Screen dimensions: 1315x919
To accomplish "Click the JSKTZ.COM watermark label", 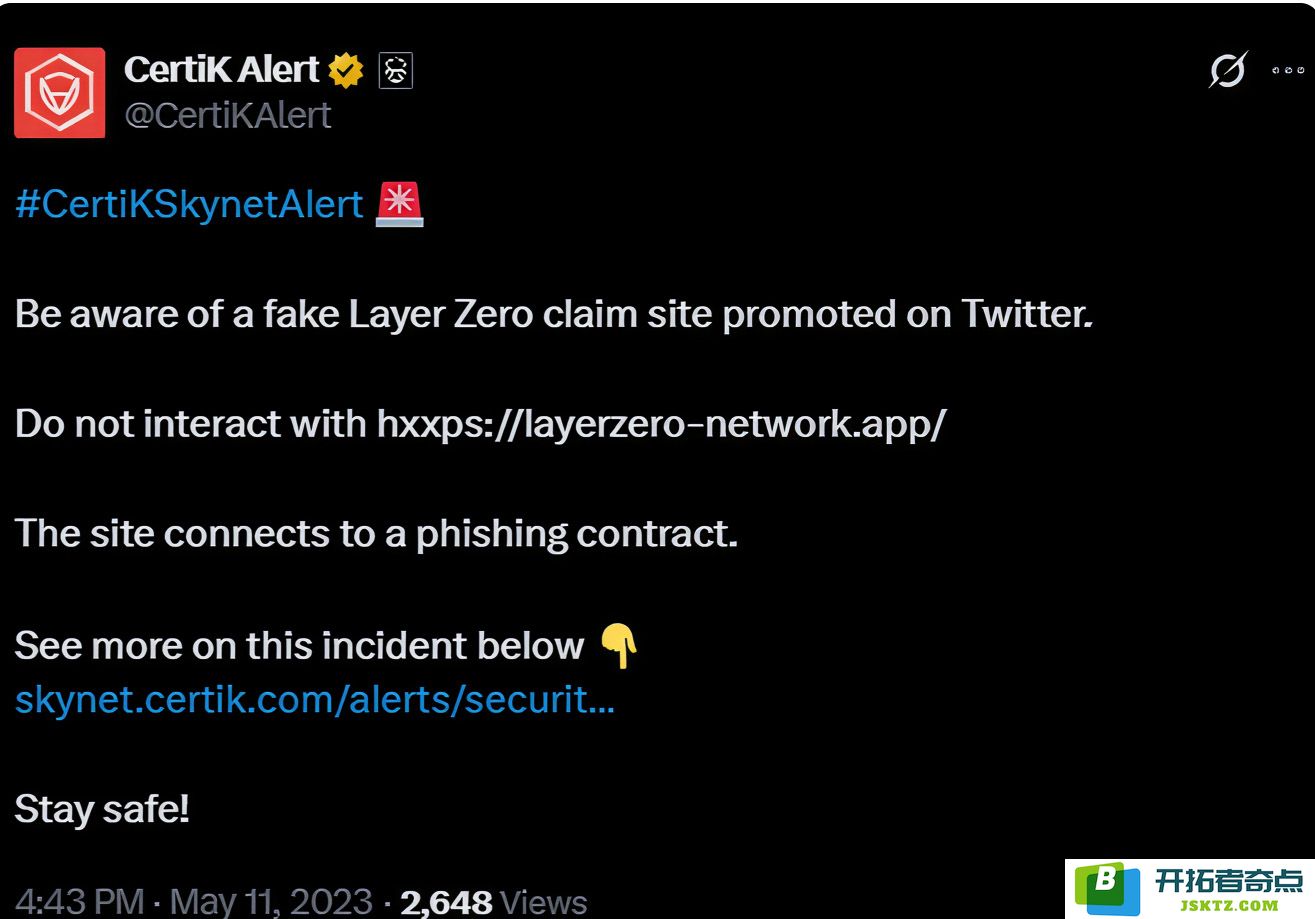I will [1229, 906].
